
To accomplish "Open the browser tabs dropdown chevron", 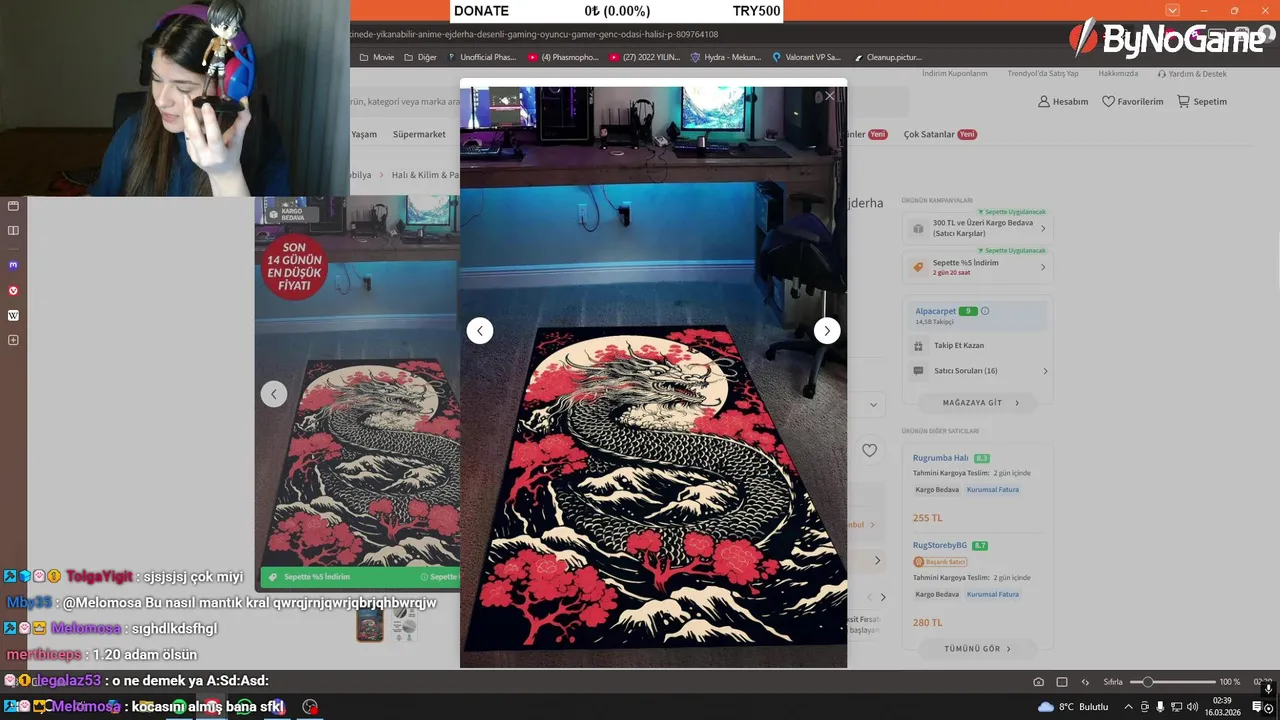I will [x=1172, y=10].
